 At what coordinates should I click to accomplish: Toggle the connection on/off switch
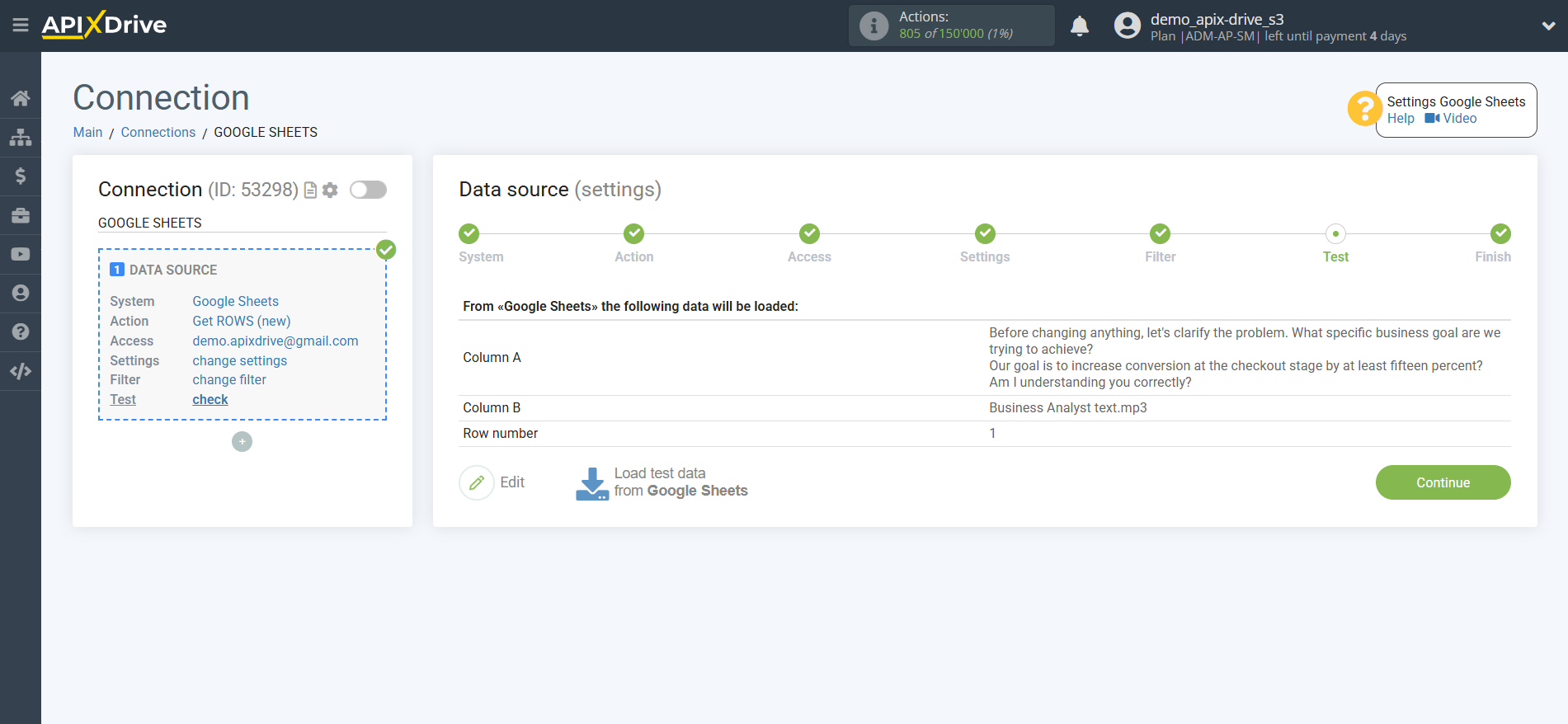click(x=368, y=190)
